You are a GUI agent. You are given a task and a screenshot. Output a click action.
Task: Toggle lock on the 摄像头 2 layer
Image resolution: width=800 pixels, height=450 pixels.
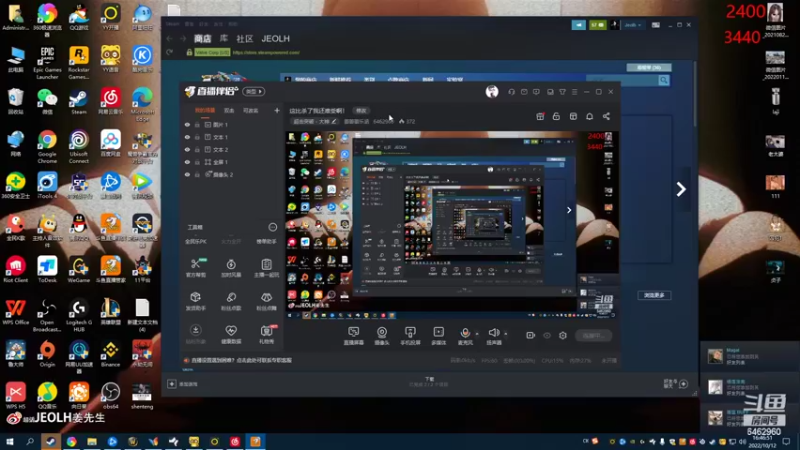click(x=197, y=174)
